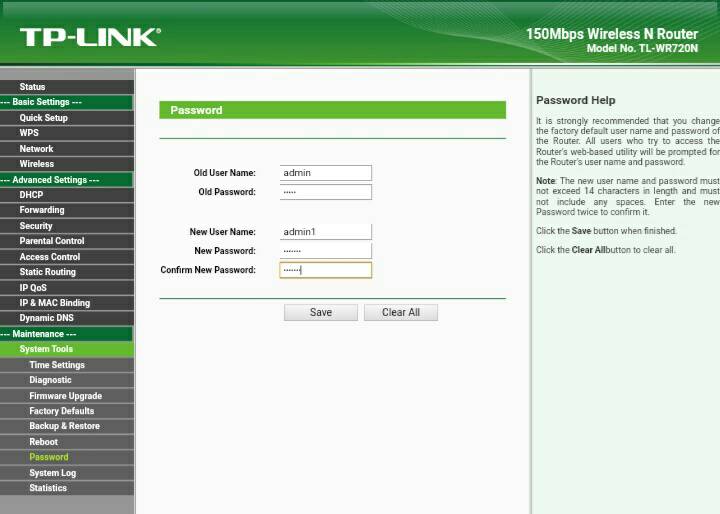Click bold 'Save' in help text
The image size is (720, 514).
tap(581, 231)
